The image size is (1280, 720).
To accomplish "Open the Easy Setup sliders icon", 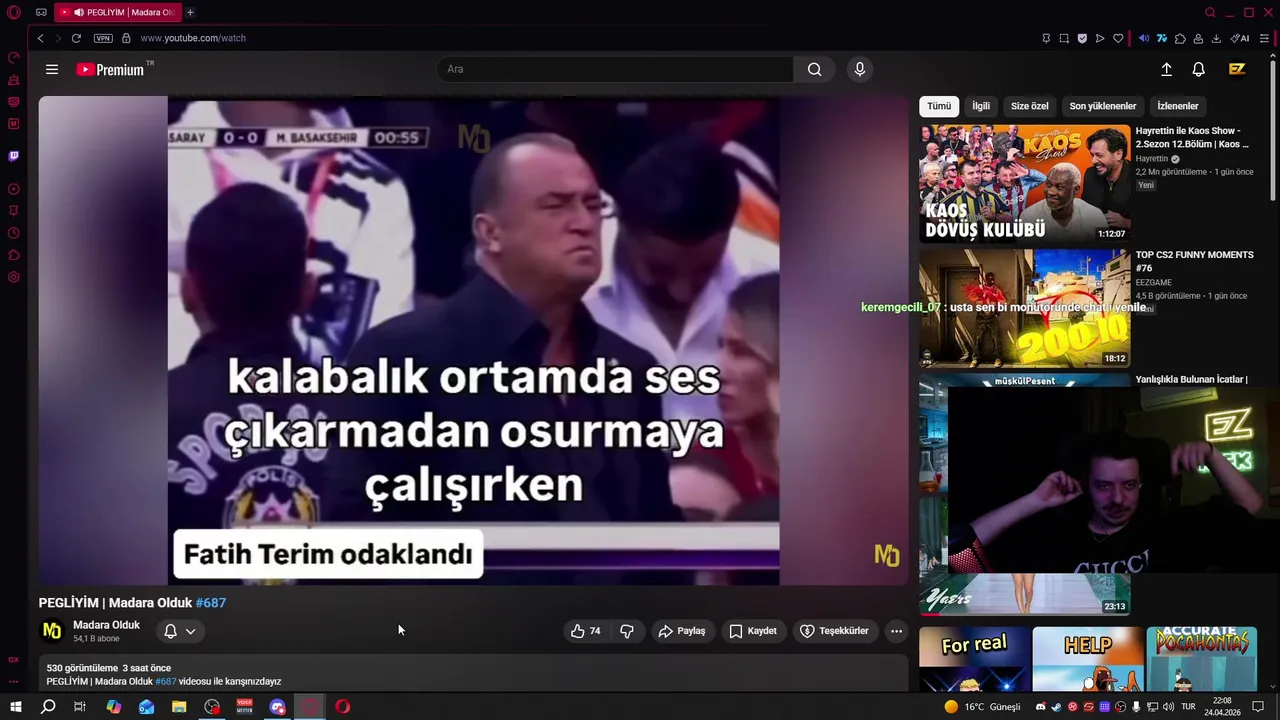I will [1265, 38].
